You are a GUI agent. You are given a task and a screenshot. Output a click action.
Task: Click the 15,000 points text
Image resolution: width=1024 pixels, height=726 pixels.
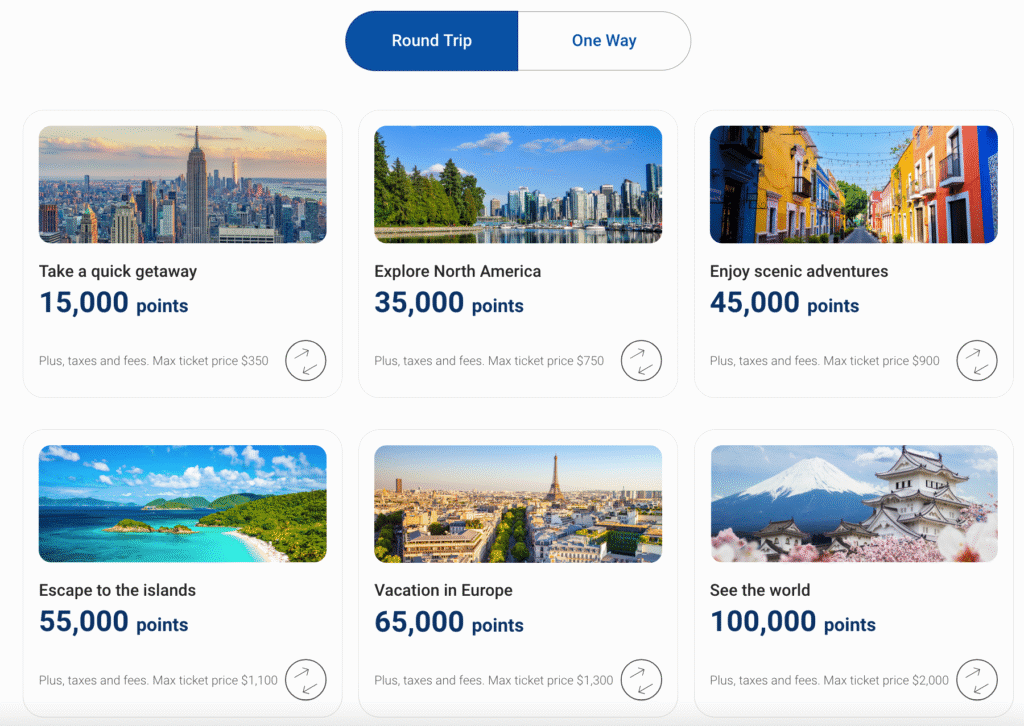point(113,304)
